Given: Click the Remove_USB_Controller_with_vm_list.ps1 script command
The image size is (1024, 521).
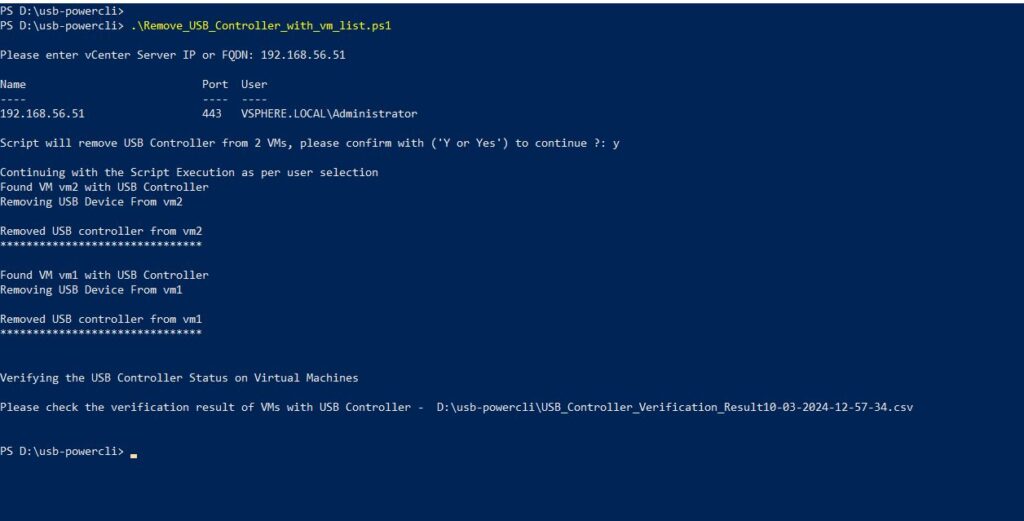Looking at the screenshot, I should [260, 25].
